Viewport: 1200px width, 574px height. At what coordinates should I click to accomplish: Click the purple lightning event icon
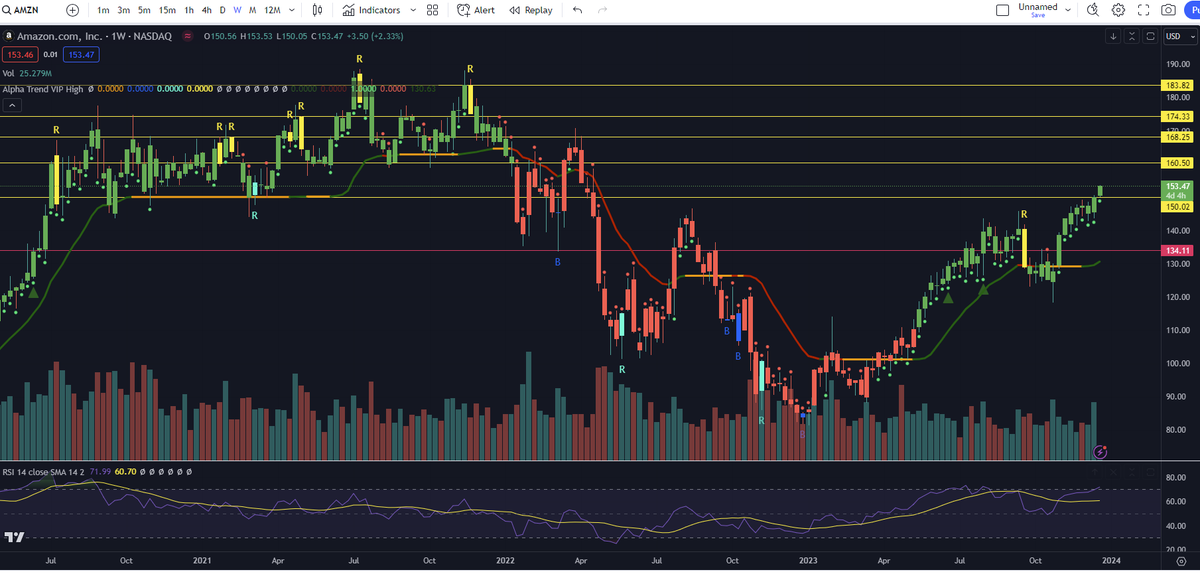[x=1101, y=451]
